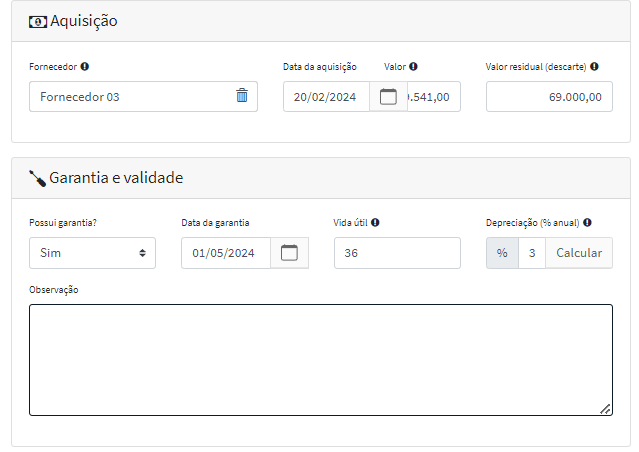This screenshot has width=639, height=452.
Task: Click the acquisition date field 20/02/2024
Action: [x=326, y=97]
